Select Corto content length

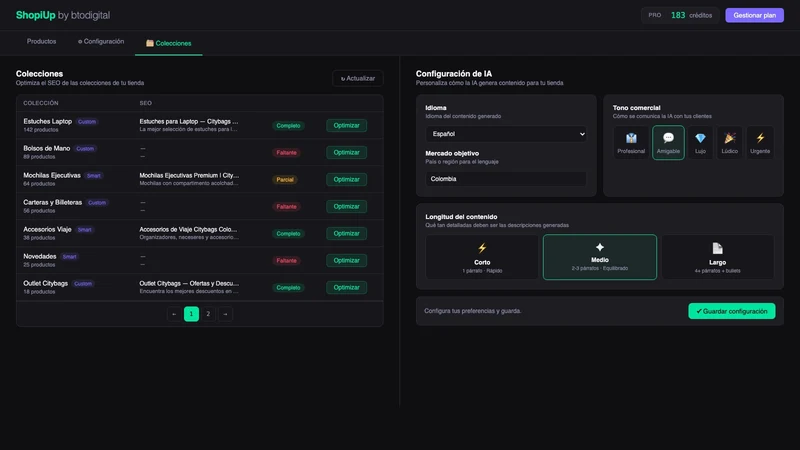tap(482, 257)
